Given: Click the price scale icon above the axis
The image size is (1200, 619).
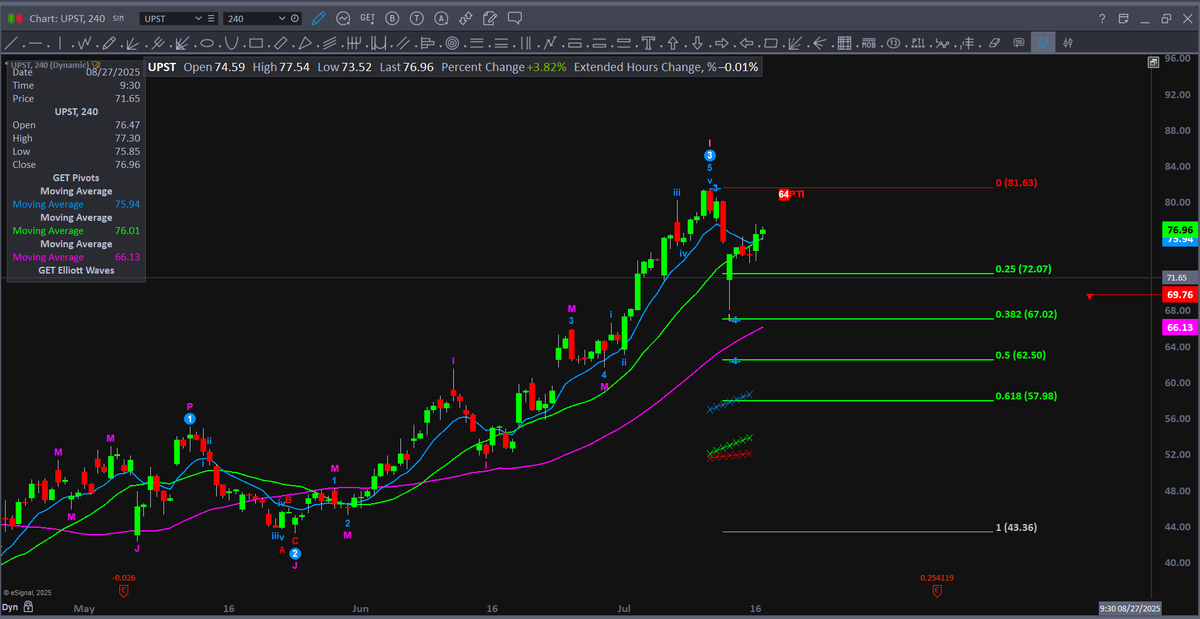Looking at the screenshot, I should 1154,61.
